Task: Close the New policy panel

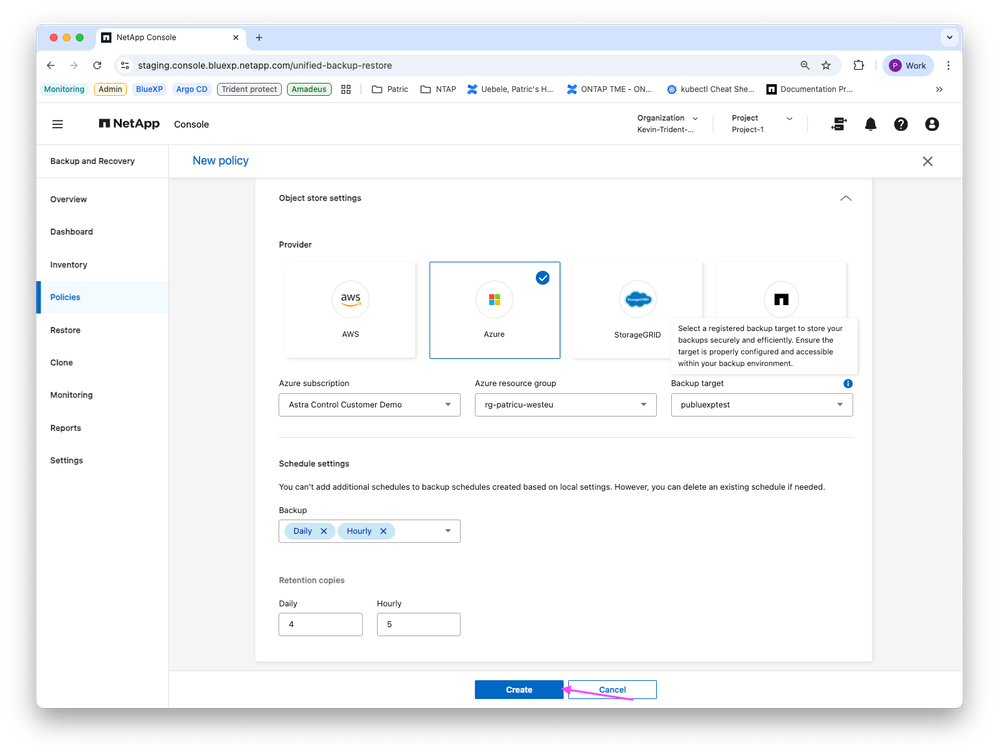Action: [927, 161]
